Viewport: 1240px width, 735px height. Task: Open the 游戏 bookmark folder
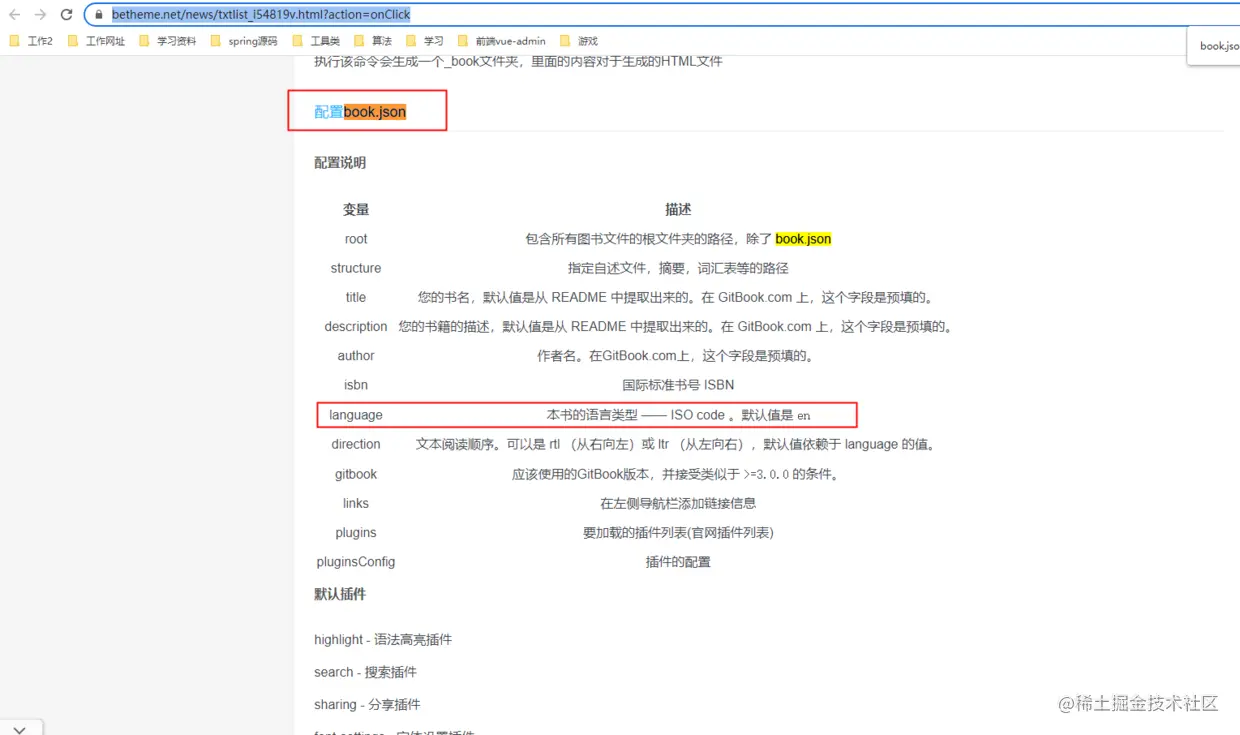(x=579, y=41)
